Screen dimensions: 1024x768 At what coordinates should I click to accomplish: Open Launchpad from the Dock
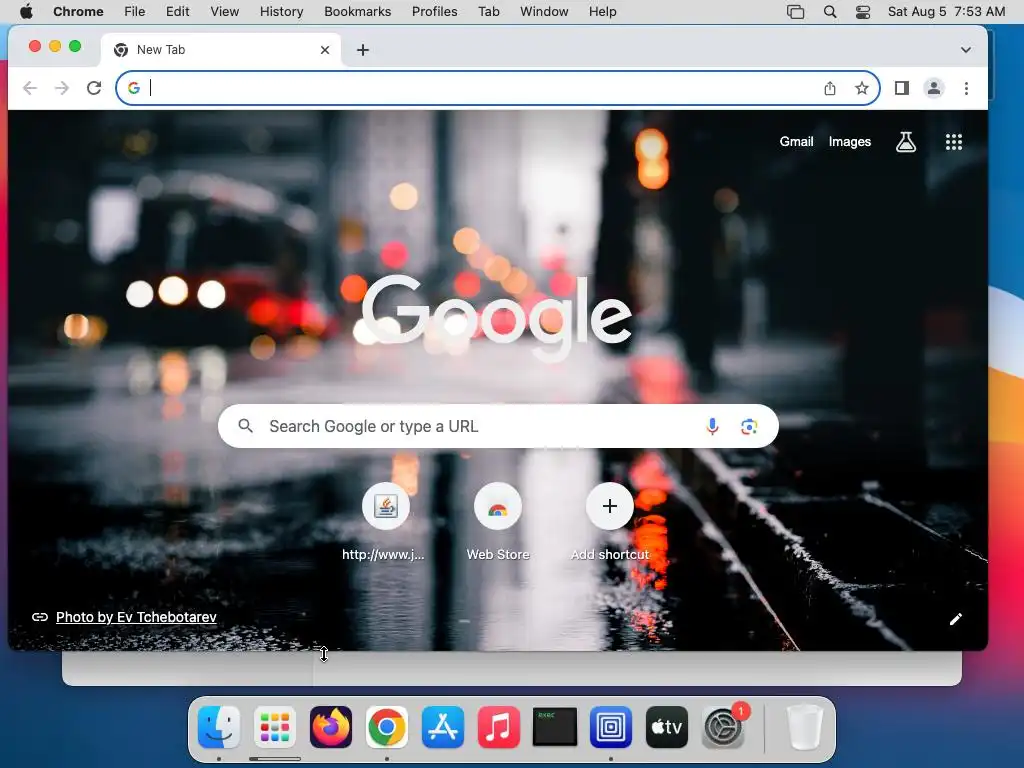[x=275, y=727]
